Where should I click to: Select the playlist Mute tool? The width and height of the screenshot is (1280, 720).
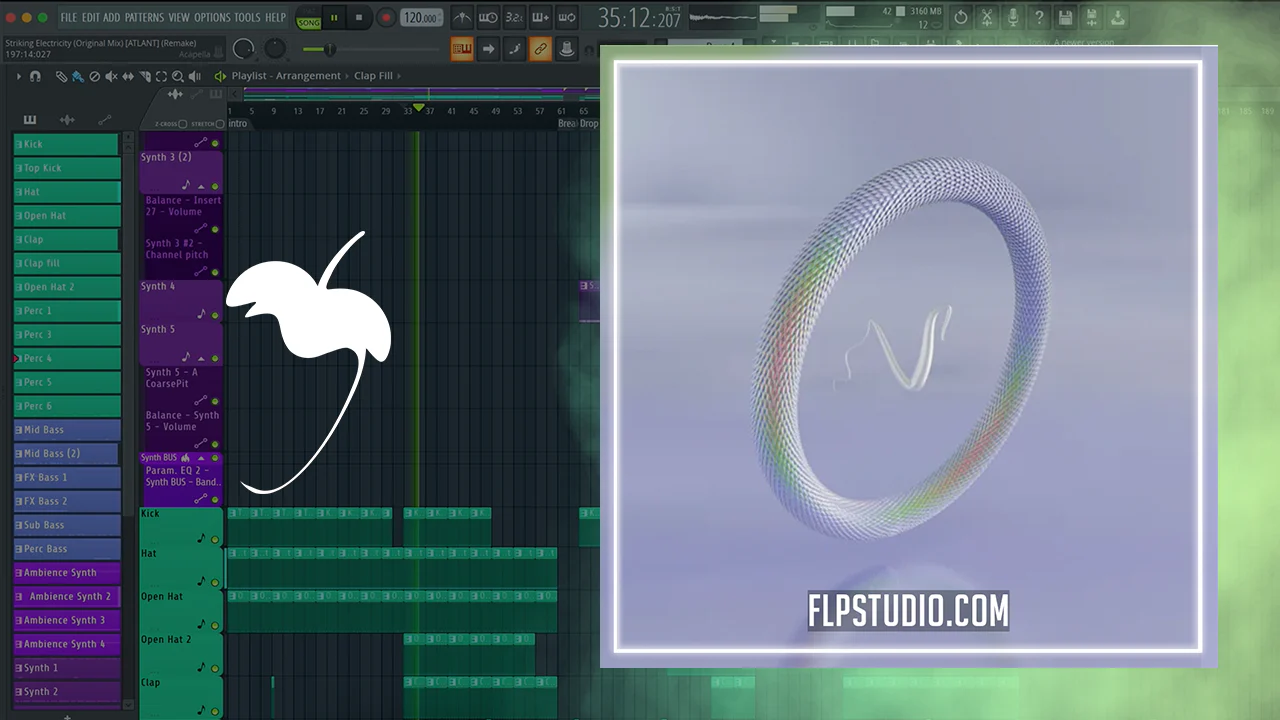[x=111, y=76]
